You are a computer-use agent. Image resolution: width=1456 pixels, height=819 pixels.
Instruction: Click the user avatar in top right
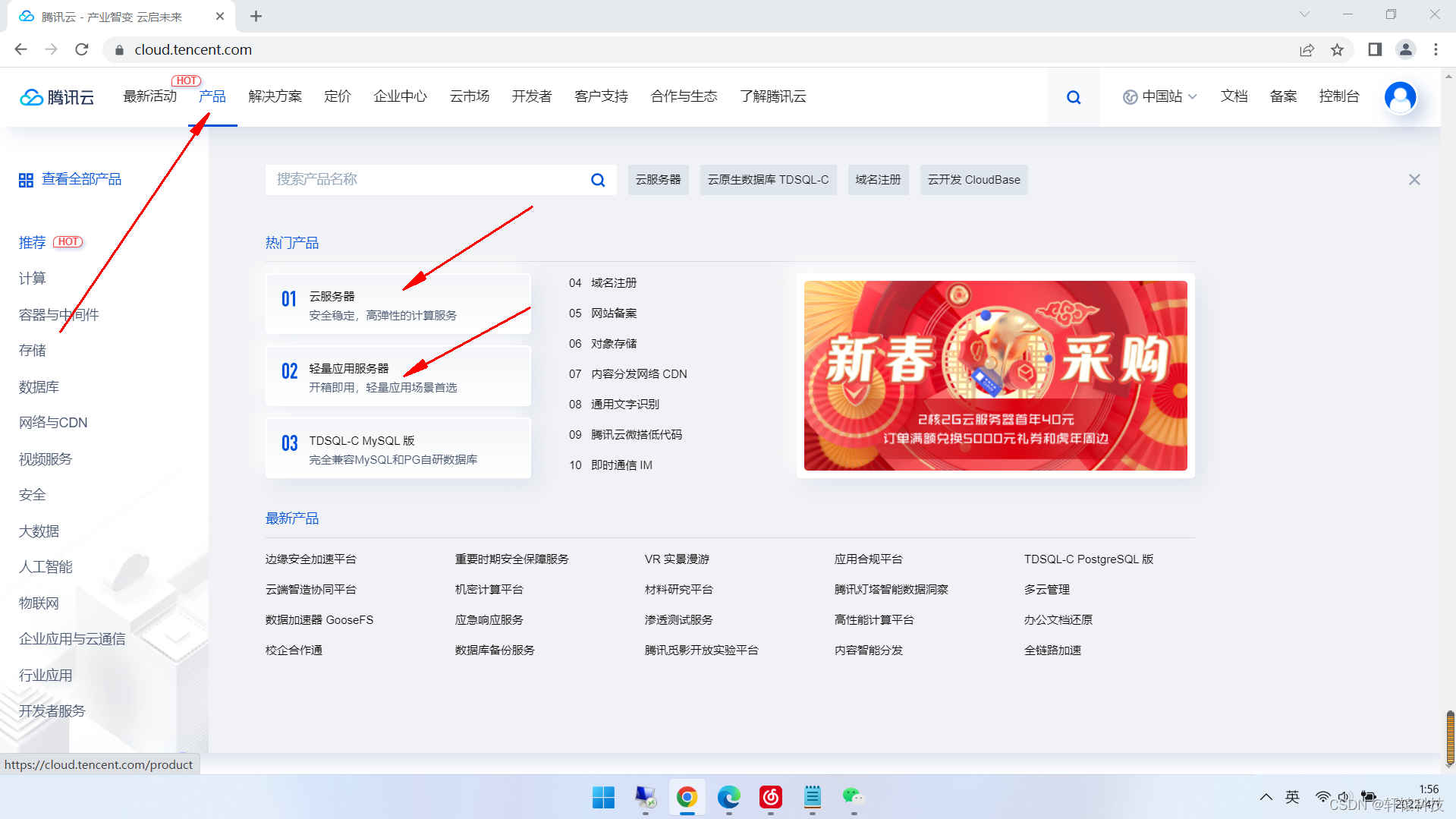coord(1401,96)
